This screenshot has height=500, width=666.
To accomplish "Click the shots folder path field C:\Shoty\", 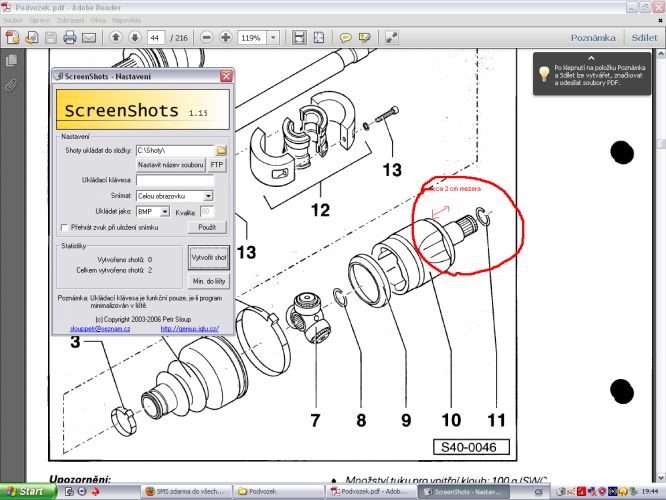I will point(175,150).
